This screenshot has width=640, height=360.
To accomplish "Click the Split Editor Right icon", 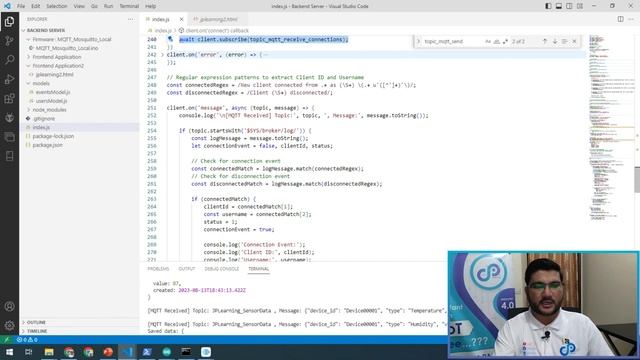I will (x=620, y=19).
